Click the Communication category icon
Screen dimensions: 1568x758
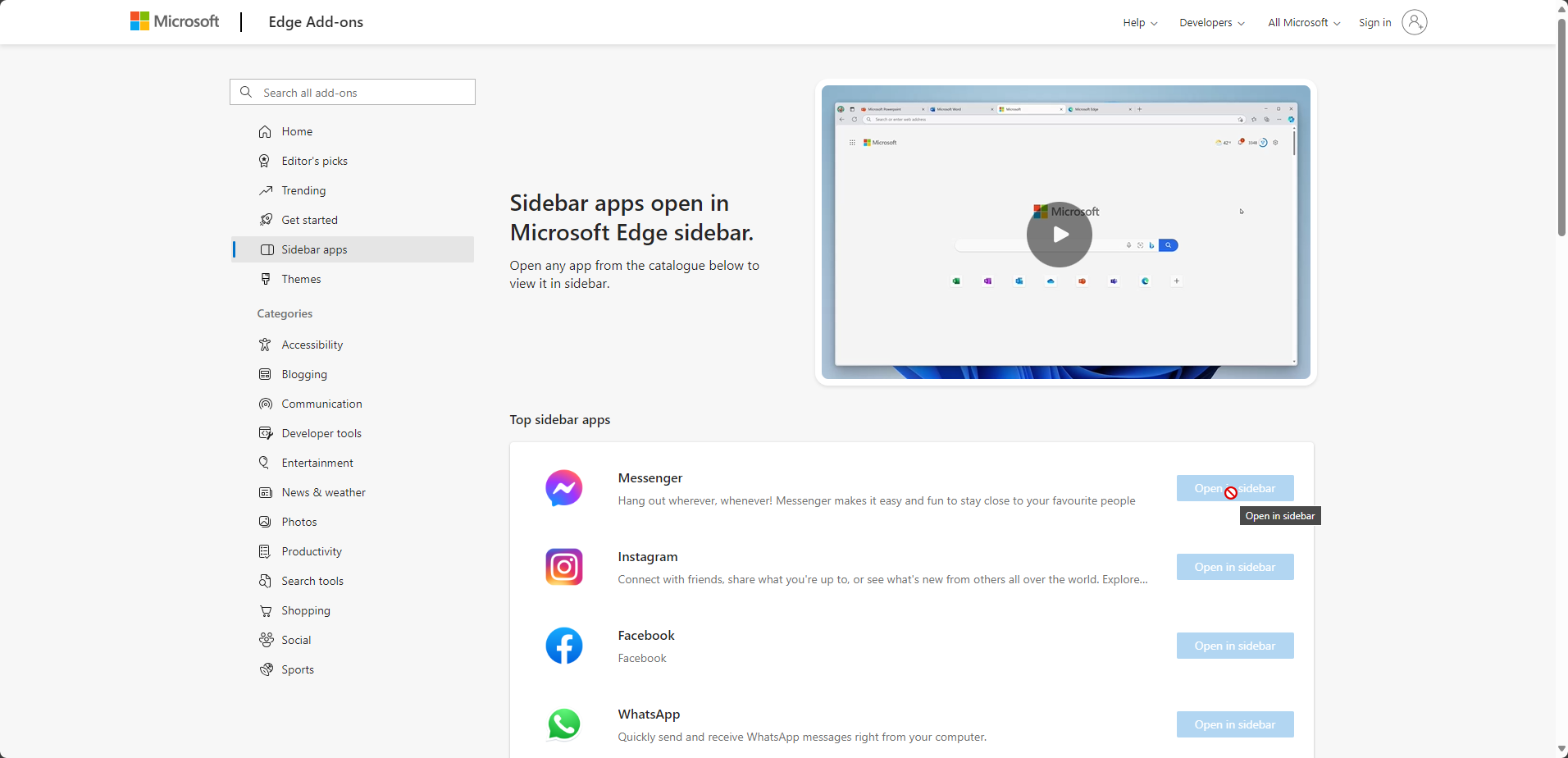coord(265,404)
